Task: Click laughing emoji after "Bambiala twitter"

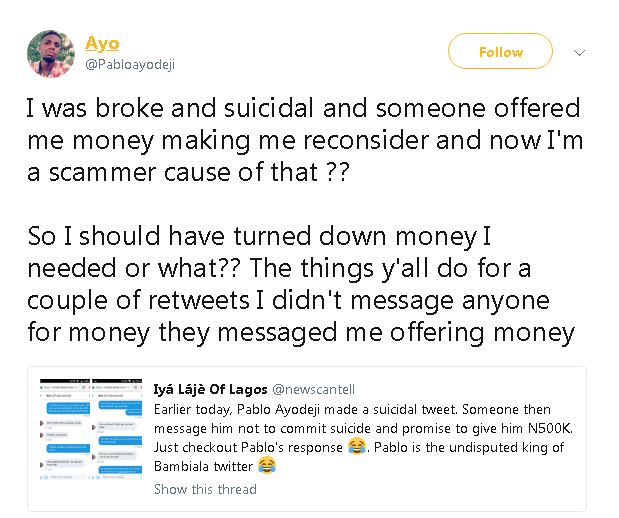Action: coord(267,466)
